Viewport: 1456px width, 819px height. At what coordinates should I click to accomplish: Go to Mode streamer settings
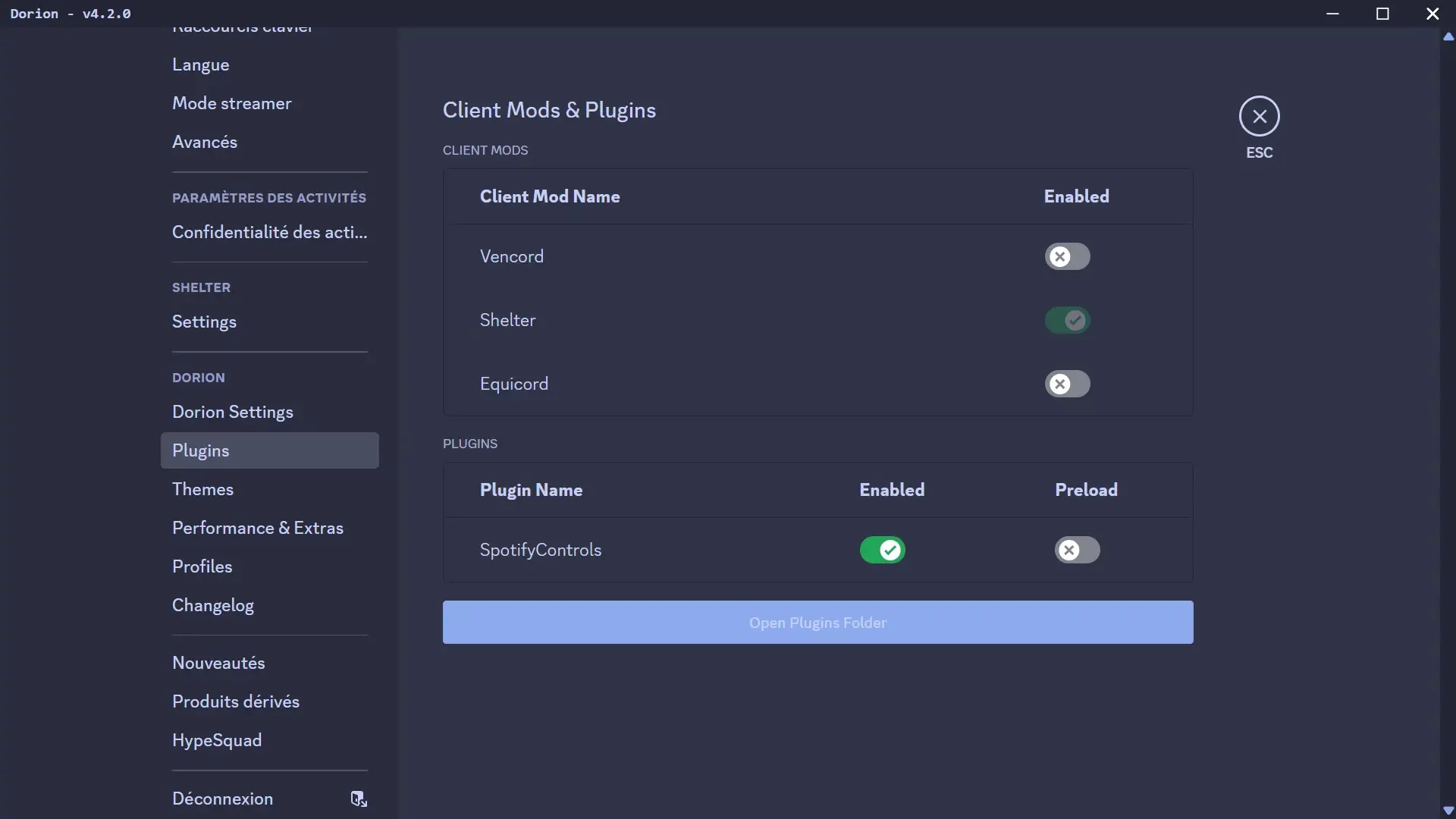pyautogui.click(x=269, y=103)
